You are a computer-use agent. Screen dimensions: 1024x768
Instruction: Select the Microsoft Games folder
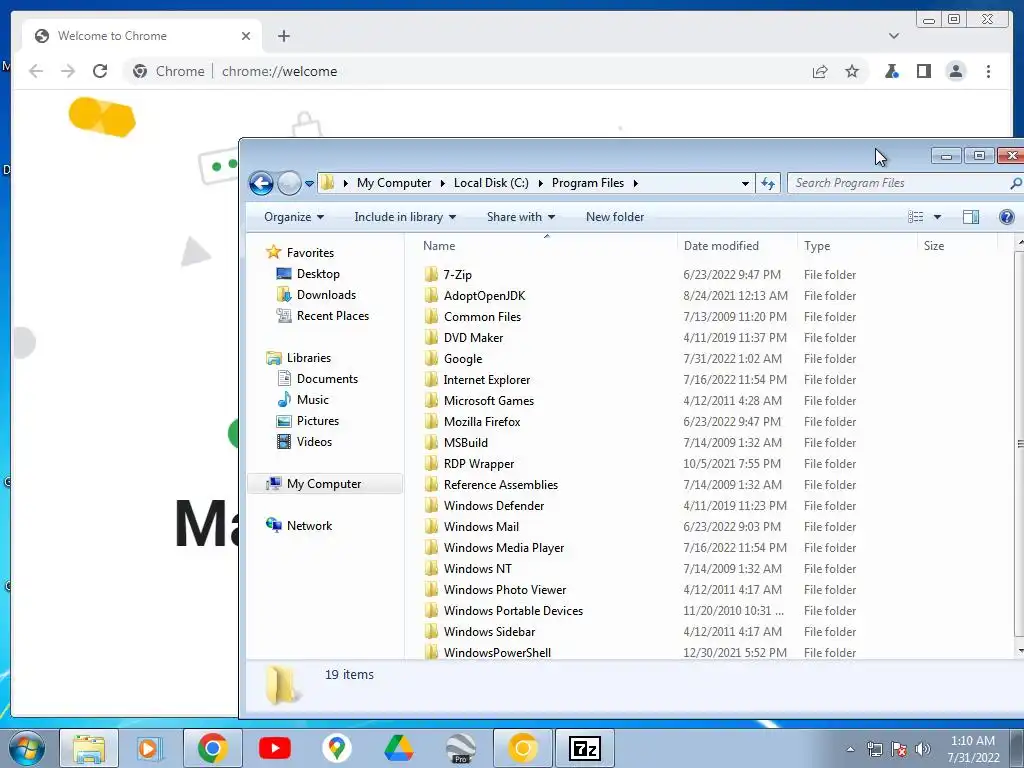pos(488,400)
